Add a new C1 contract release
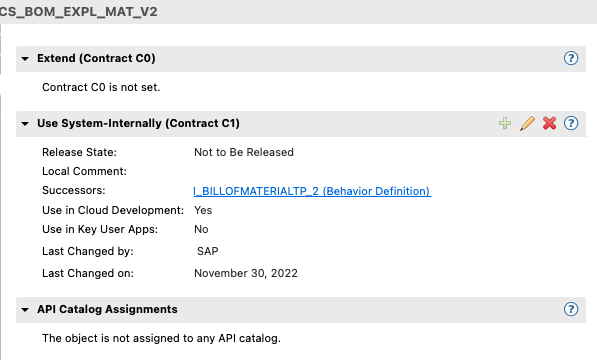Viewport: 597px width, 360px height. [505, 123]
